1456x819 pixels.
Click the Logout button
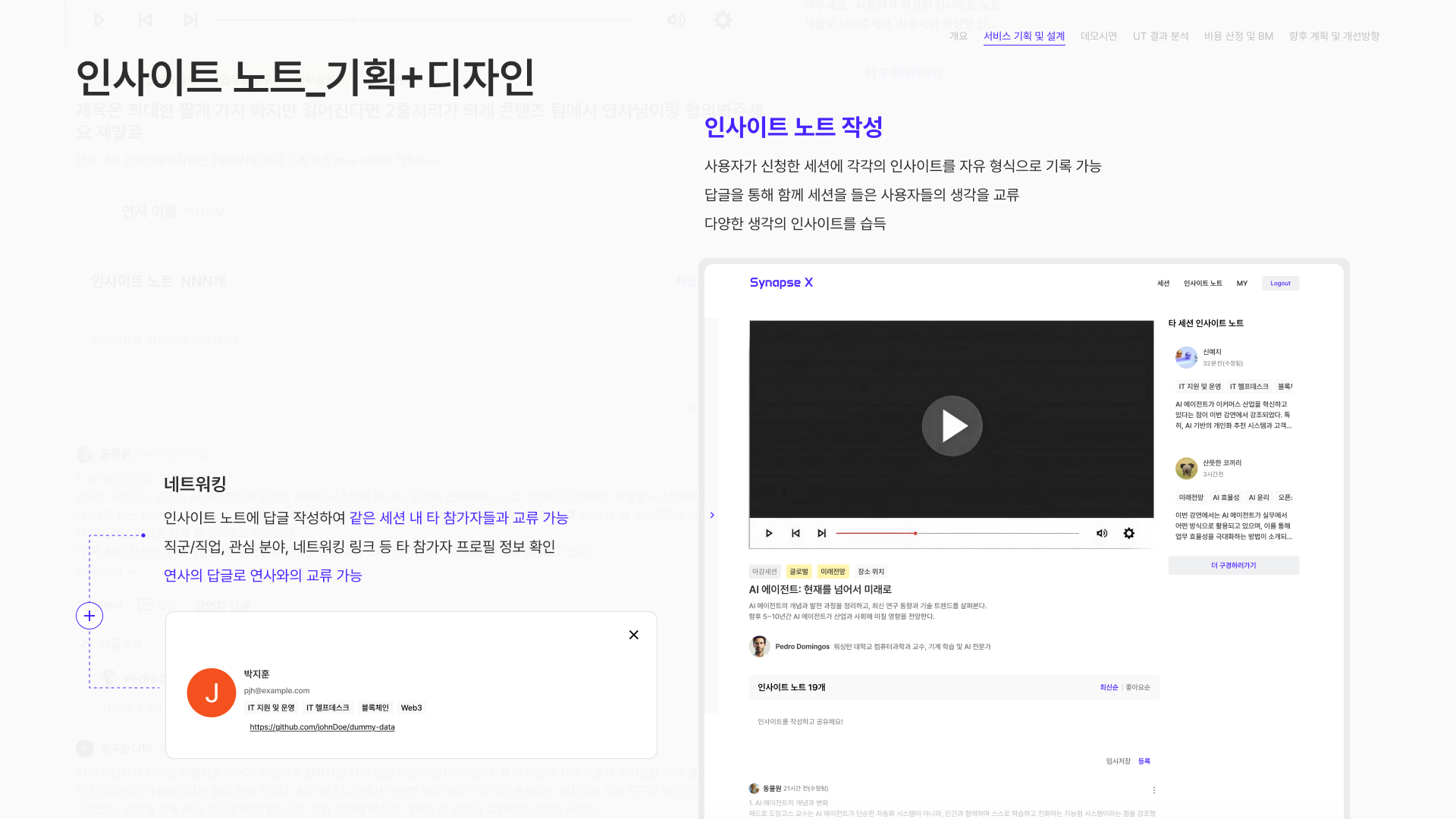click(1280, 284)
